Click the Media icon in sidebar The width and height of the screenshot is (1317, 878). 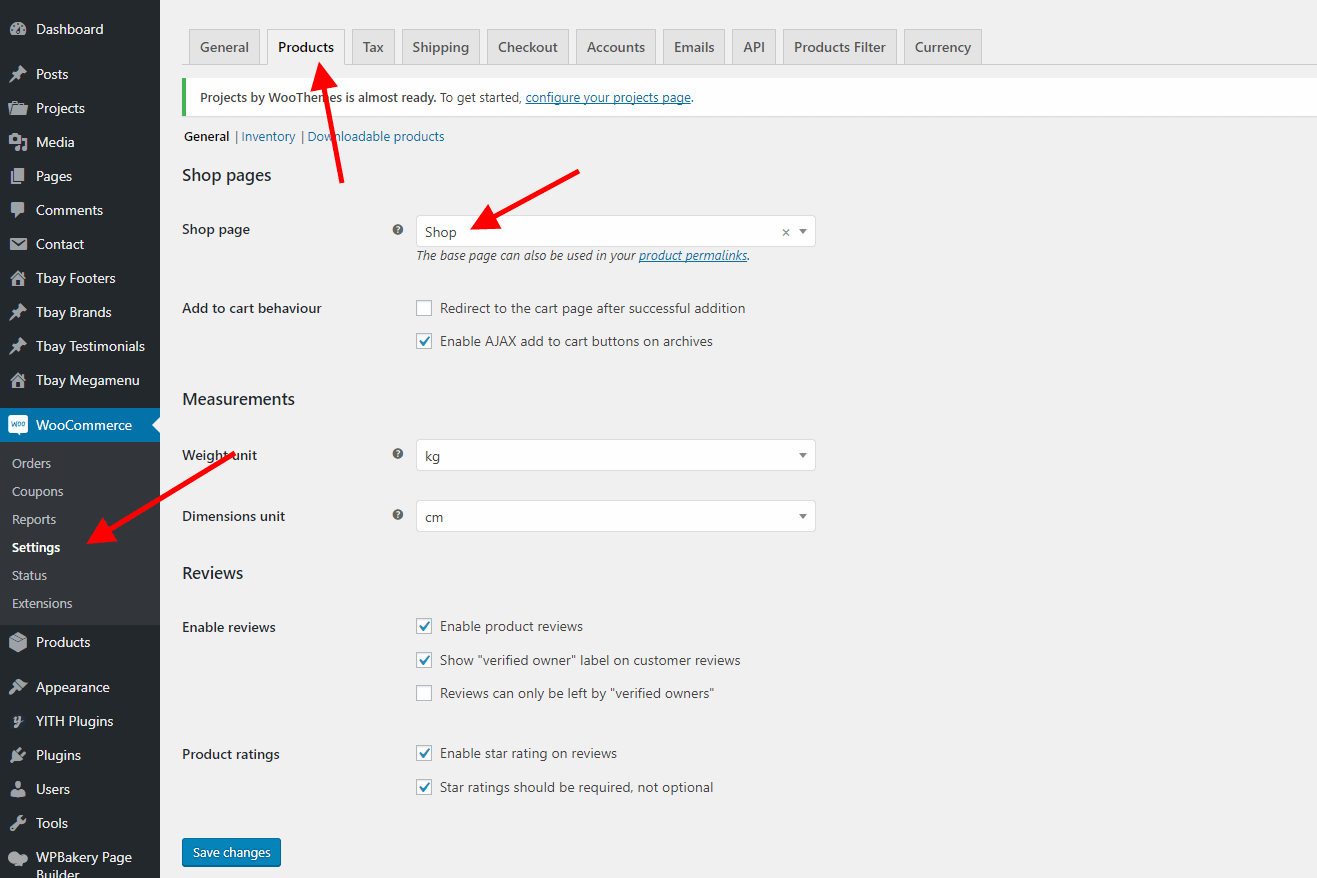(x=18, y=142)
